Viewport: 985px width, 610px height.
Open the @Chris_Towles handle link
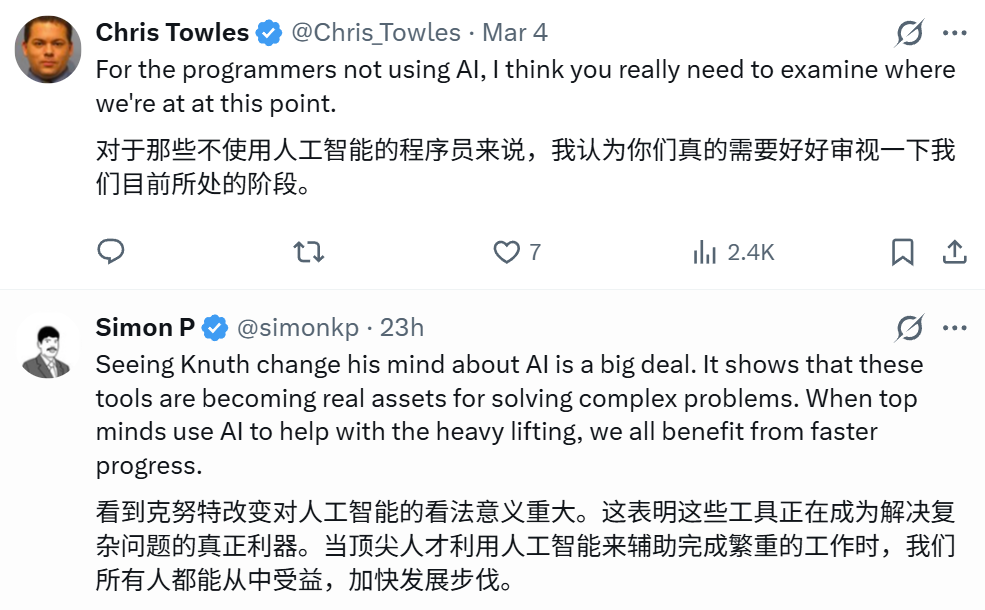376,33
